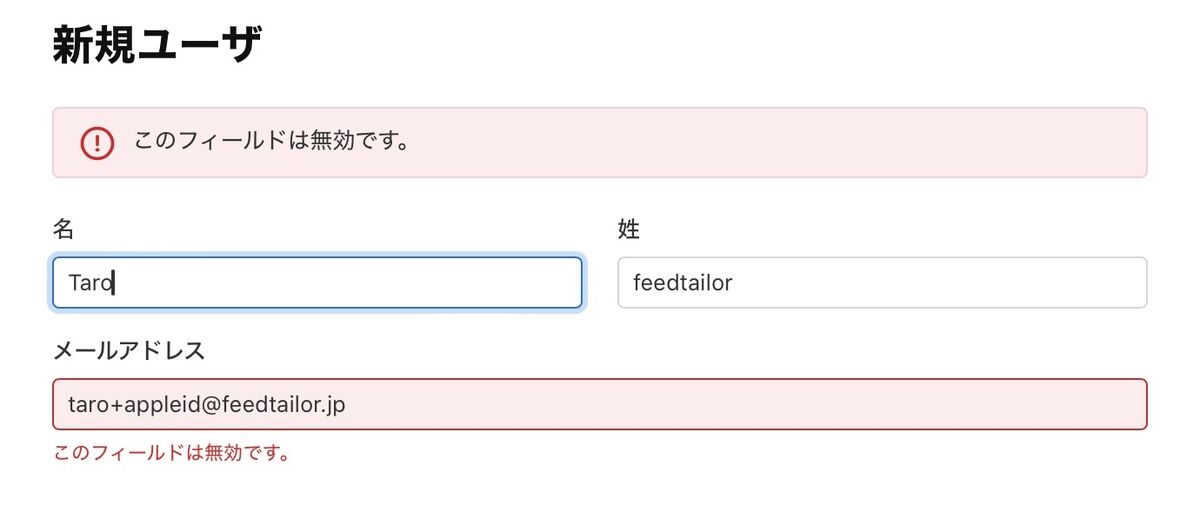
Task: Click the banner message このフィールドは無効です。
Action: point(272,141)
